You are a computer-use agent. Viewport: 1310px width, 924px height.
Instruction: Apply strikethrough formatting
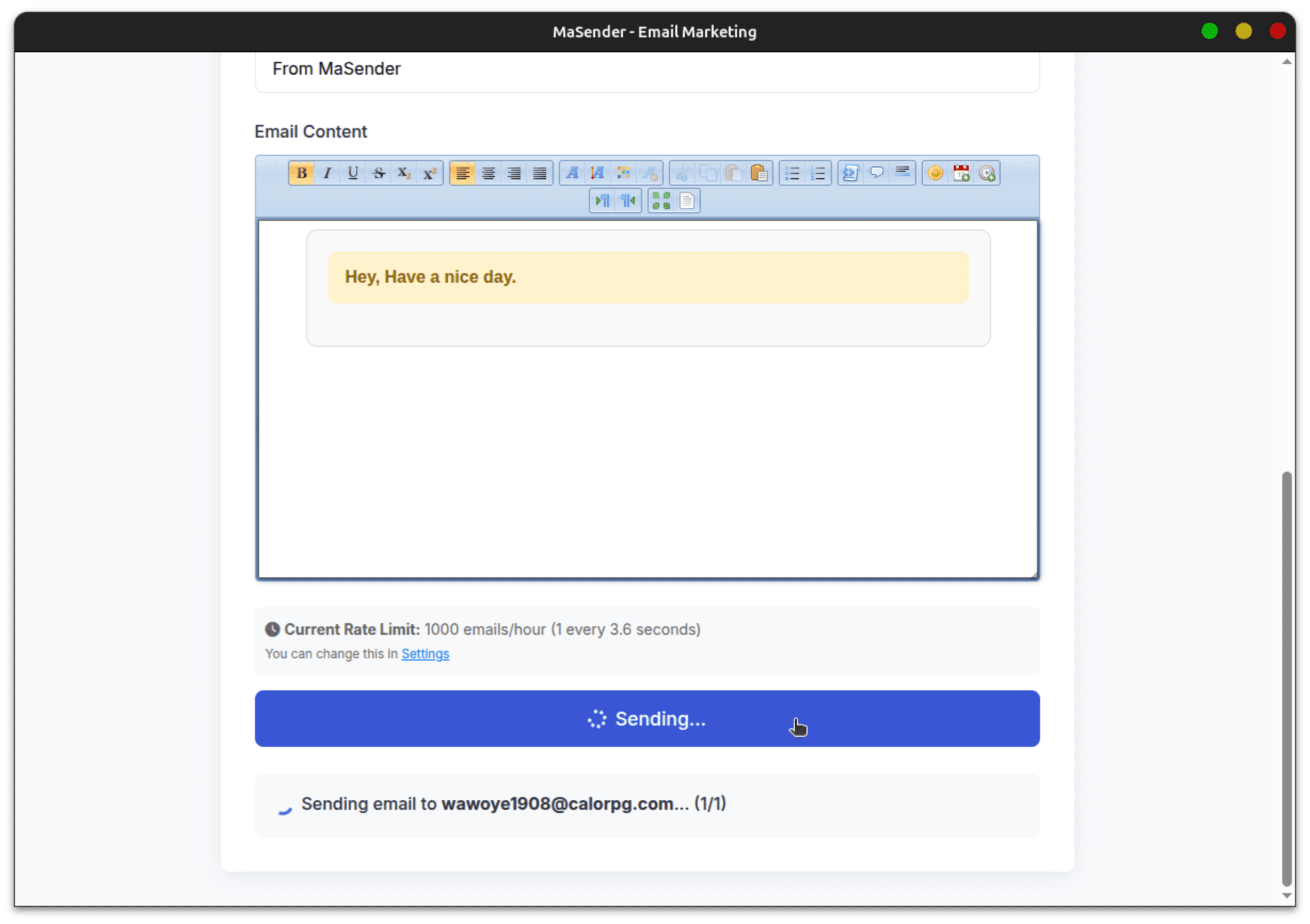tap(378, 173)
